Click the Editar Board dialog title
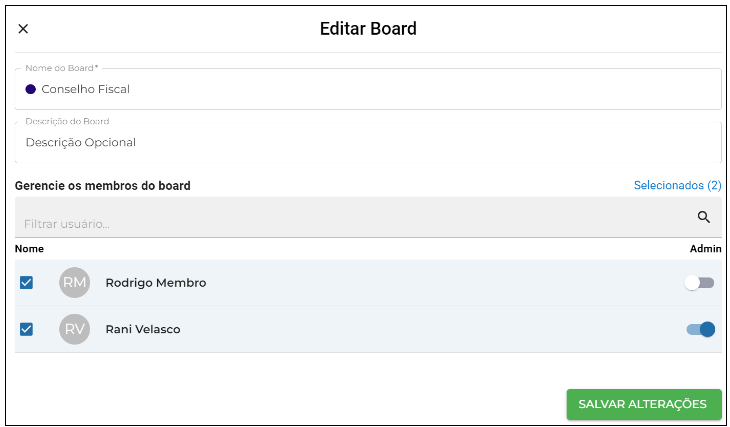 [368, 29]
